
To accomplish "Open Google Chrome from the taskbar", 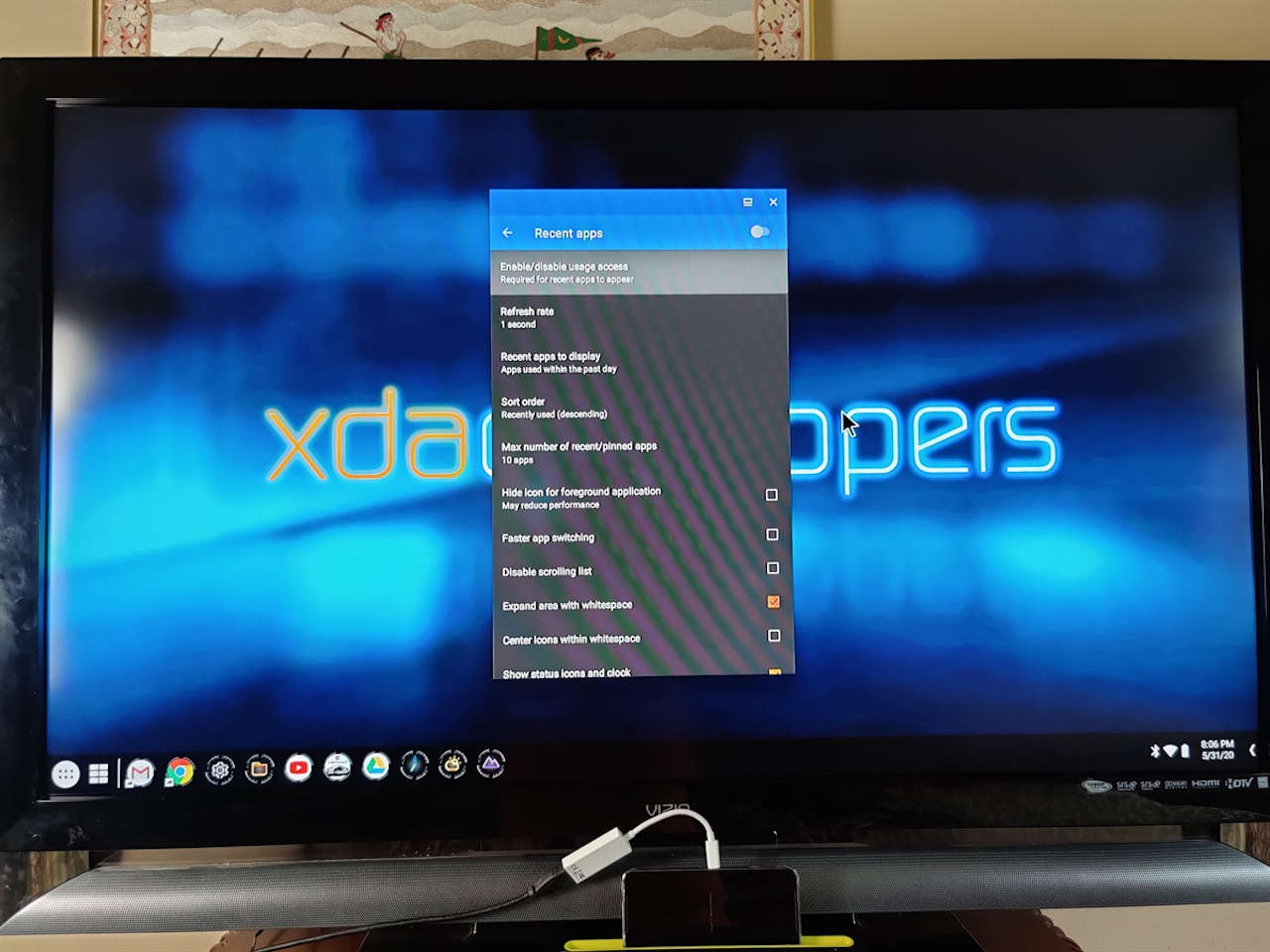I will point(180,772).
